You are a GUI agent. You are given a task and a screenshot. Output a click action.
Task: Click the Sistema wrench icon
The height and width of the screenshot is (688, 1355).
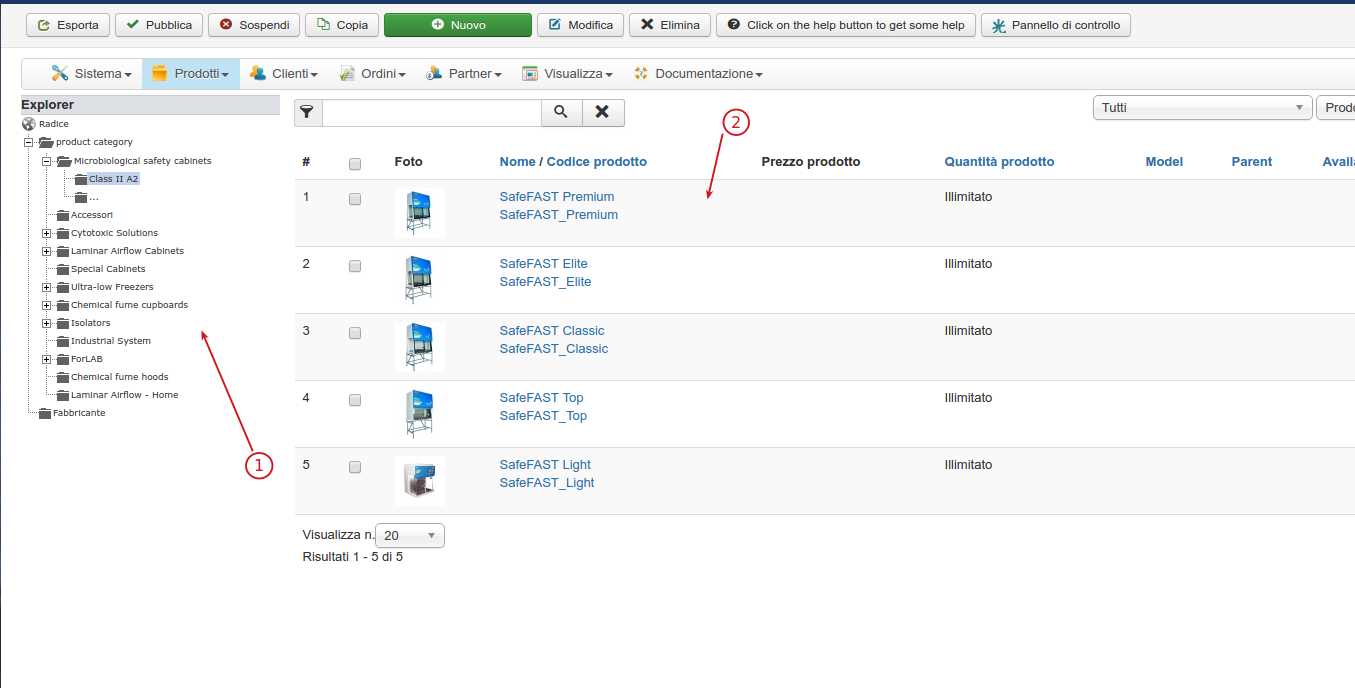(x=60, y=73)
